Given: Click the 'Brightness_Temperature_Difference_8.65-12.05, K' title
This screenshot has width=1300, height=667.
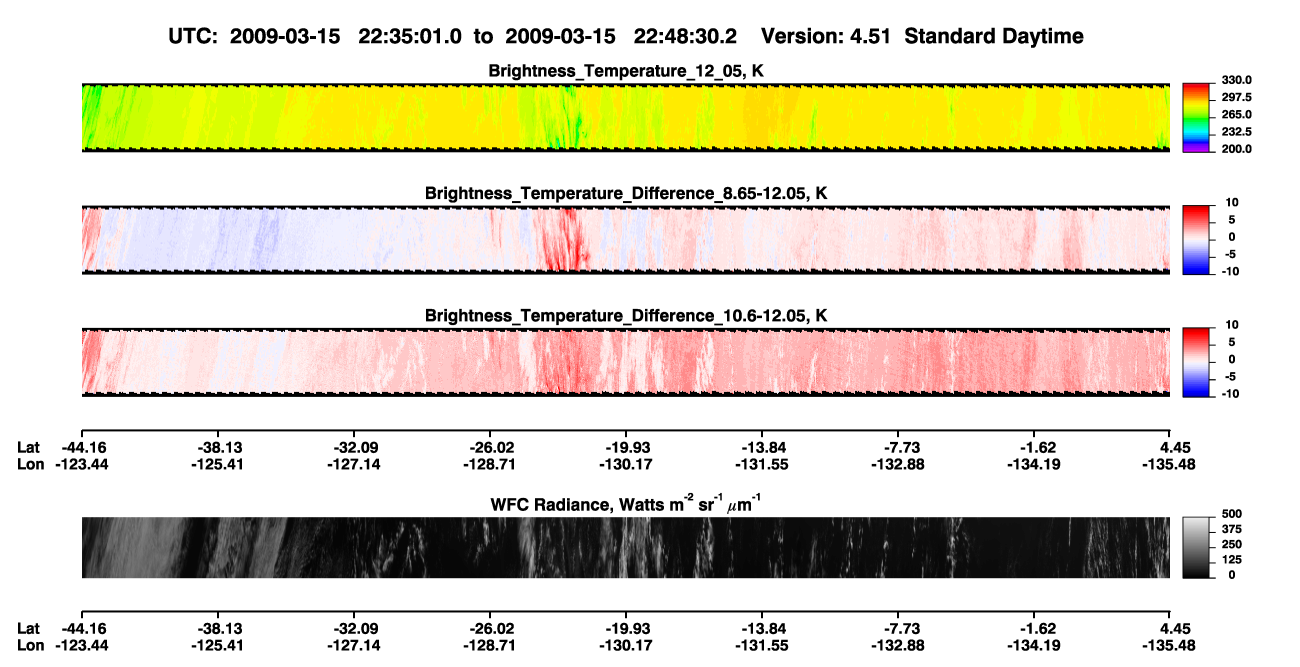Looking at the screenshot, I should [x=626, y=193].
